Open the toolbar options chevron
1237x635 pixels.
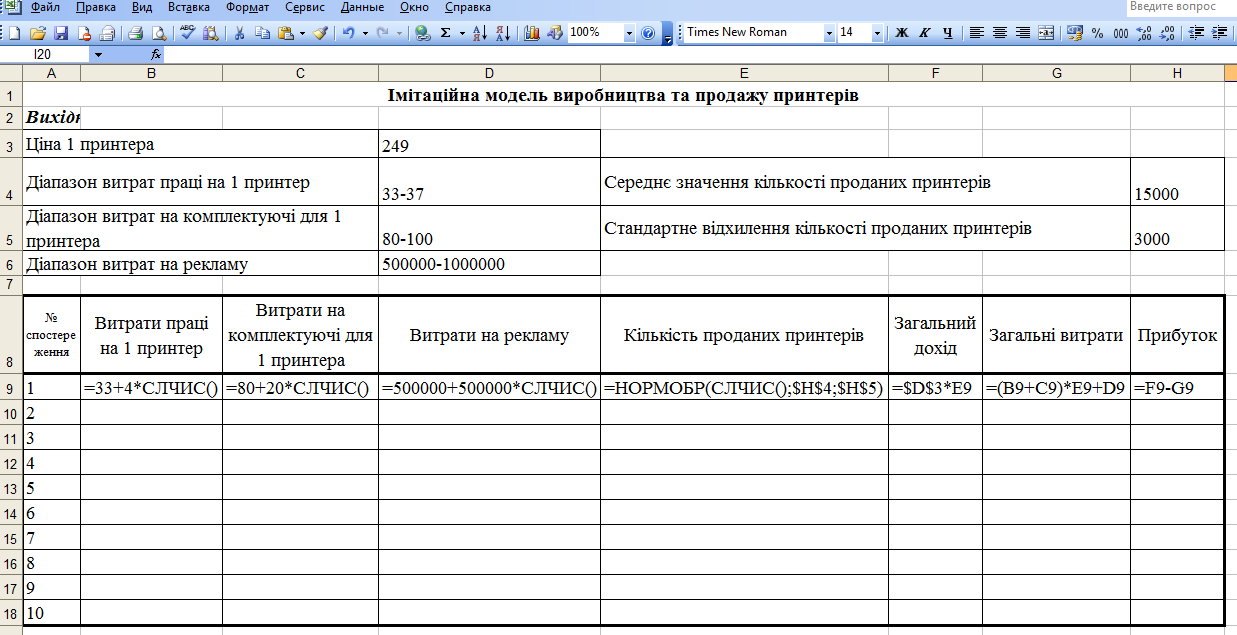pos(667,33)
